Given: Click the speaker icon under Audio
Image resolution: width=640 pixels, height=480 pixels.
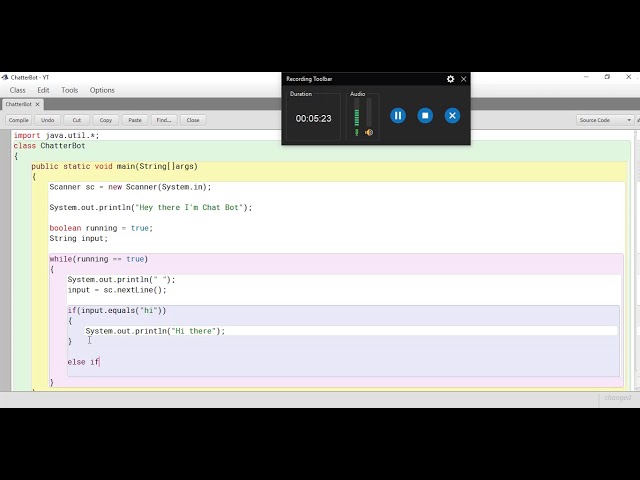Looking at the screenshot, I should click(x=369, y=132).
